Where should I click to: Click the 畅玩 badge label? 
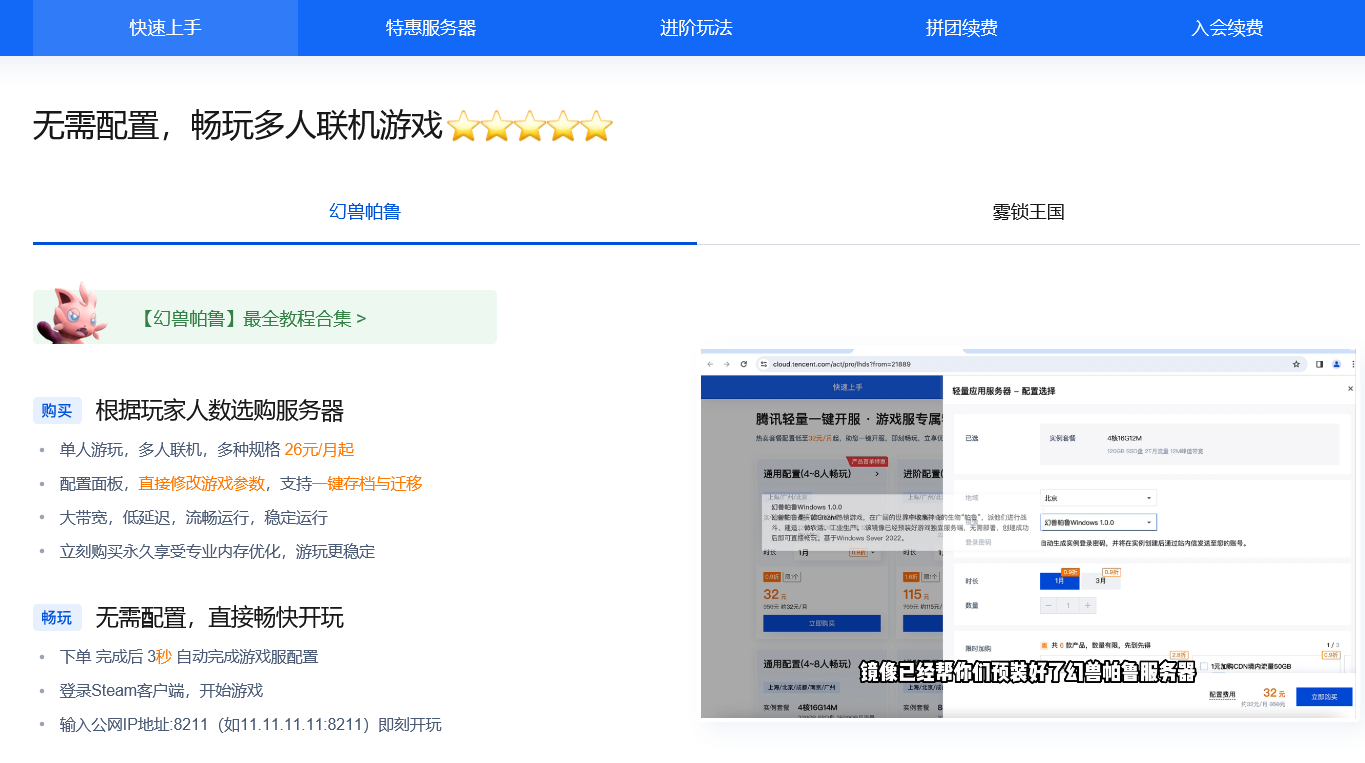(57, 617)
